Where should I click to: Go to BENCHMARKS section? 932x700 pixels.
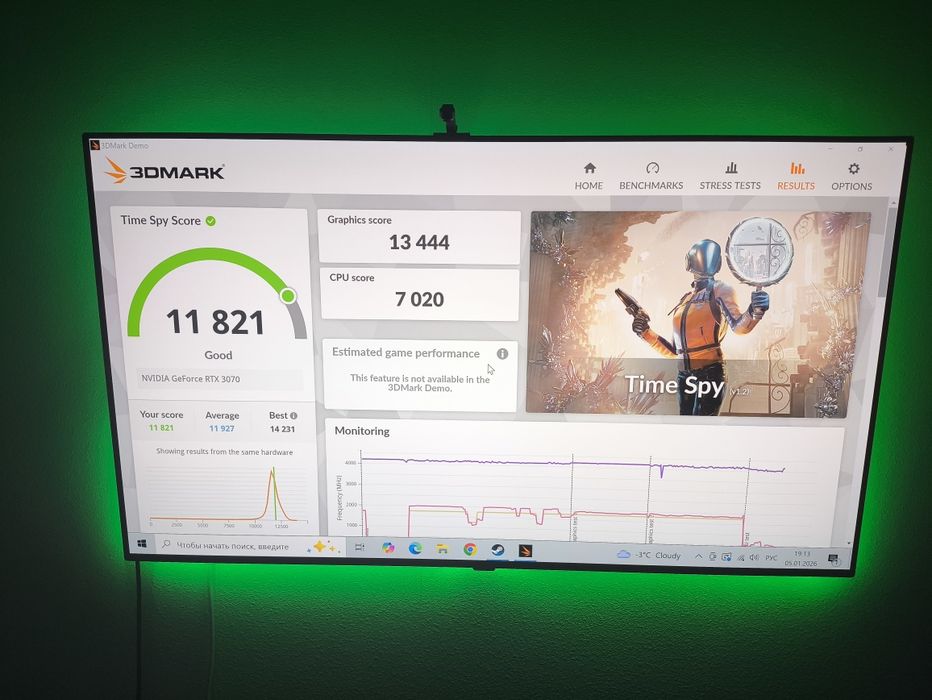651,176
